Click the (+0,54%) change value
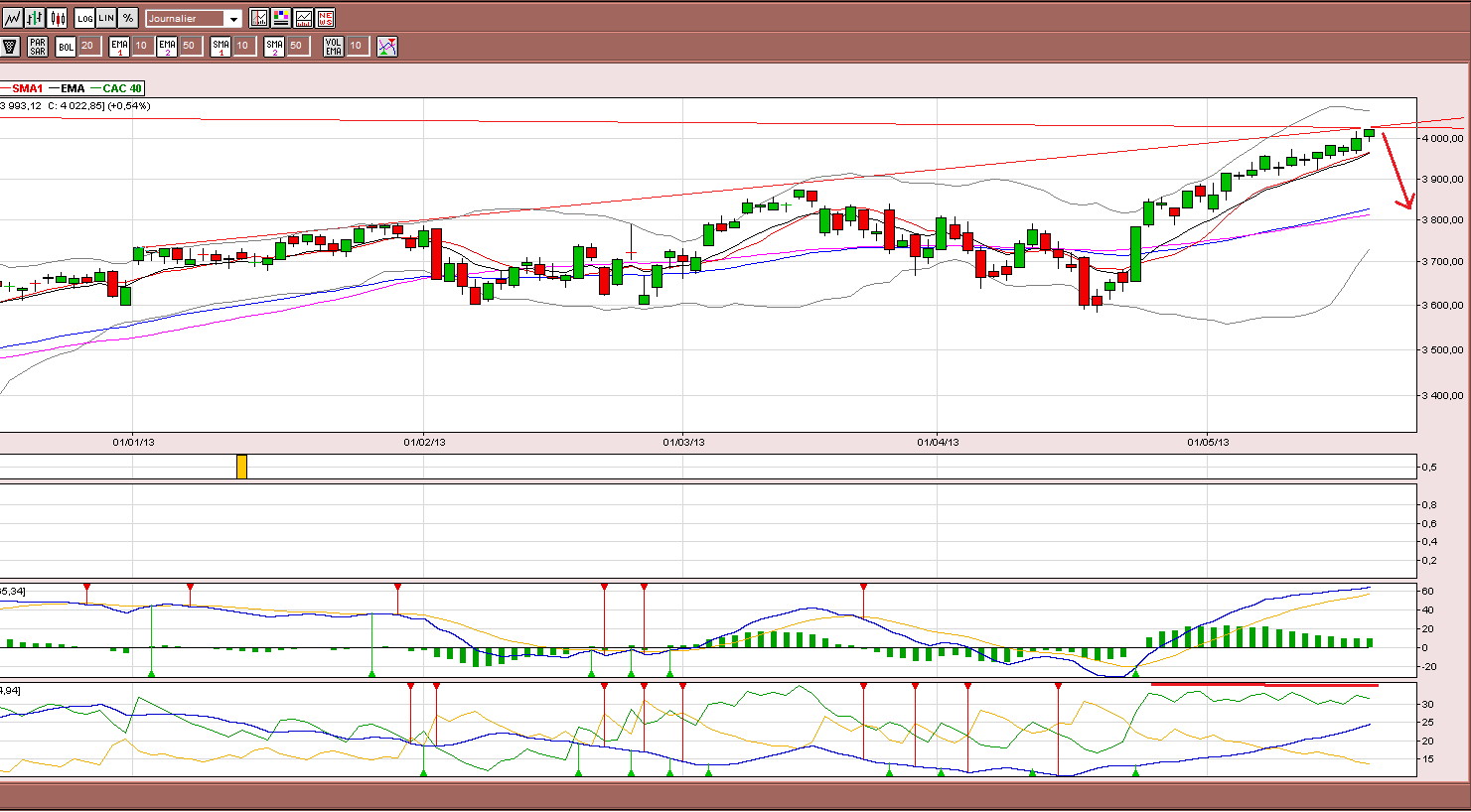Viewport: 1471px width, 812px height. click(129, 106)
